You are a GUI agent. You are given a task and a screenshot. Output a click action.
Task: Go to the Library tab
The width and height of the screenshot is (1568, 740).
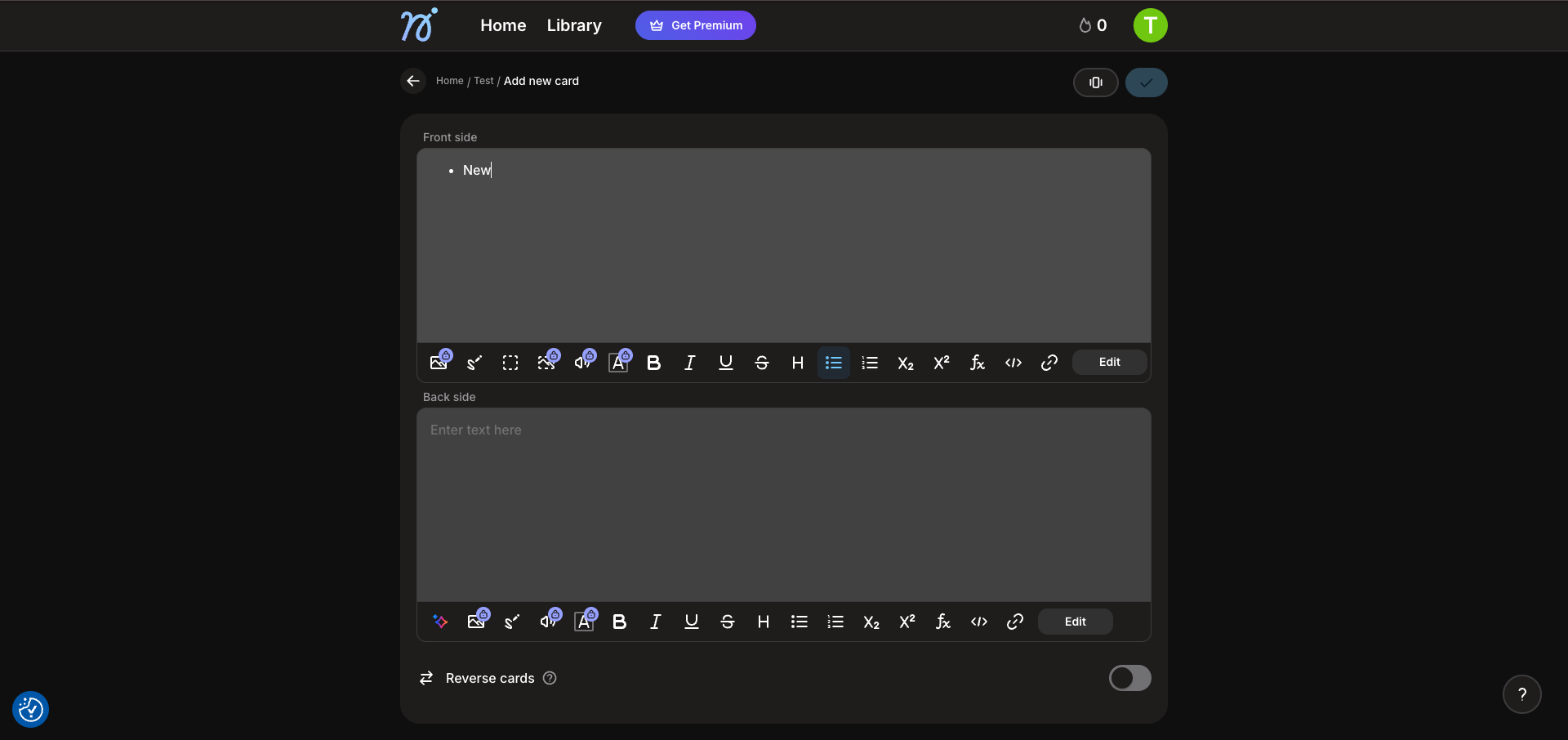click(x=574, y=25)
